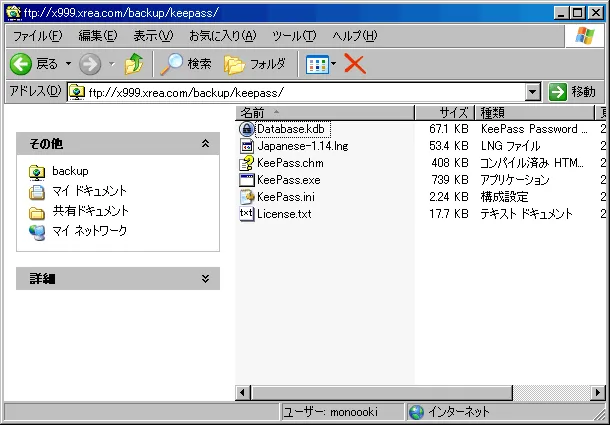
Task: Click the backup link text
Action: point(70,171)
